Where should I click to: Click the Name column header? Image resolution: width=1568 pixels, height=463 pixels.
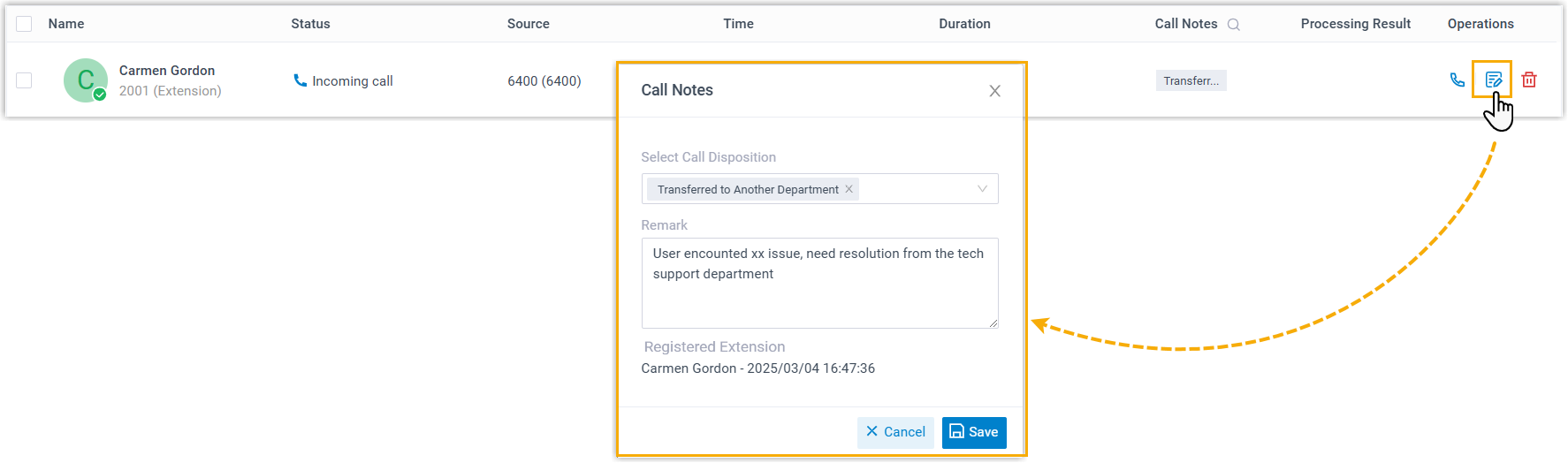[66, 24]
